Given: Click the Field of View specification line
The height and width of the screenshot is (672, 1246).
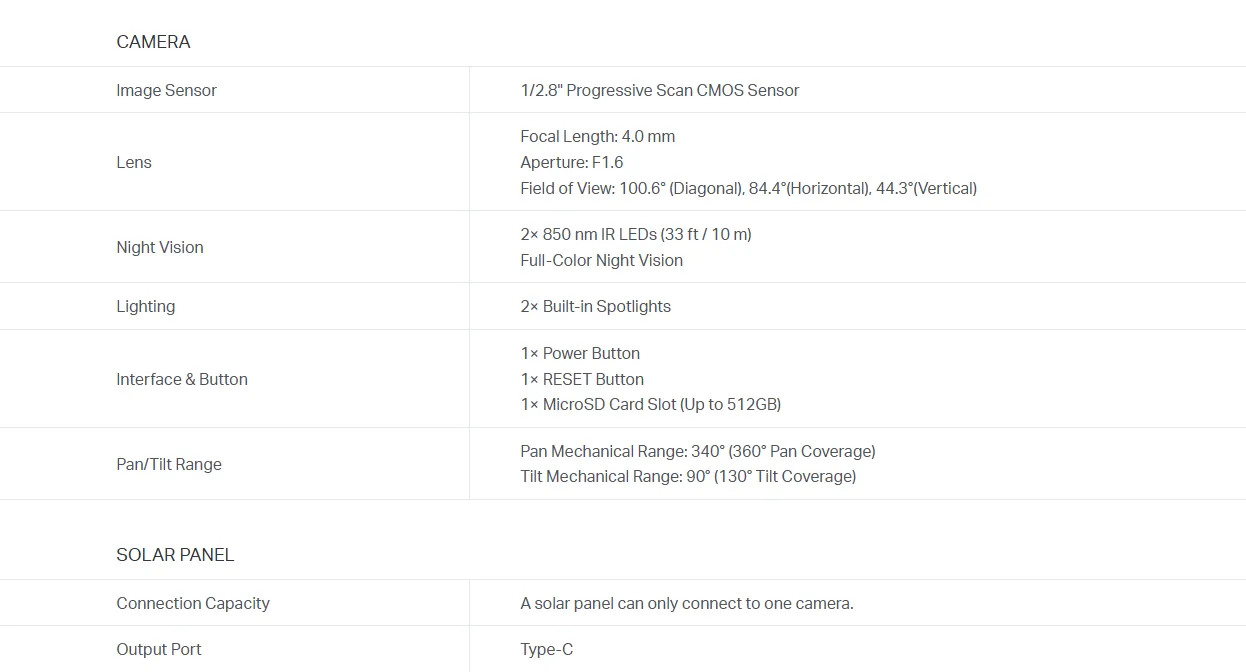Looking at the screenshot, I should pyautogui.click(x=748, y=188).
